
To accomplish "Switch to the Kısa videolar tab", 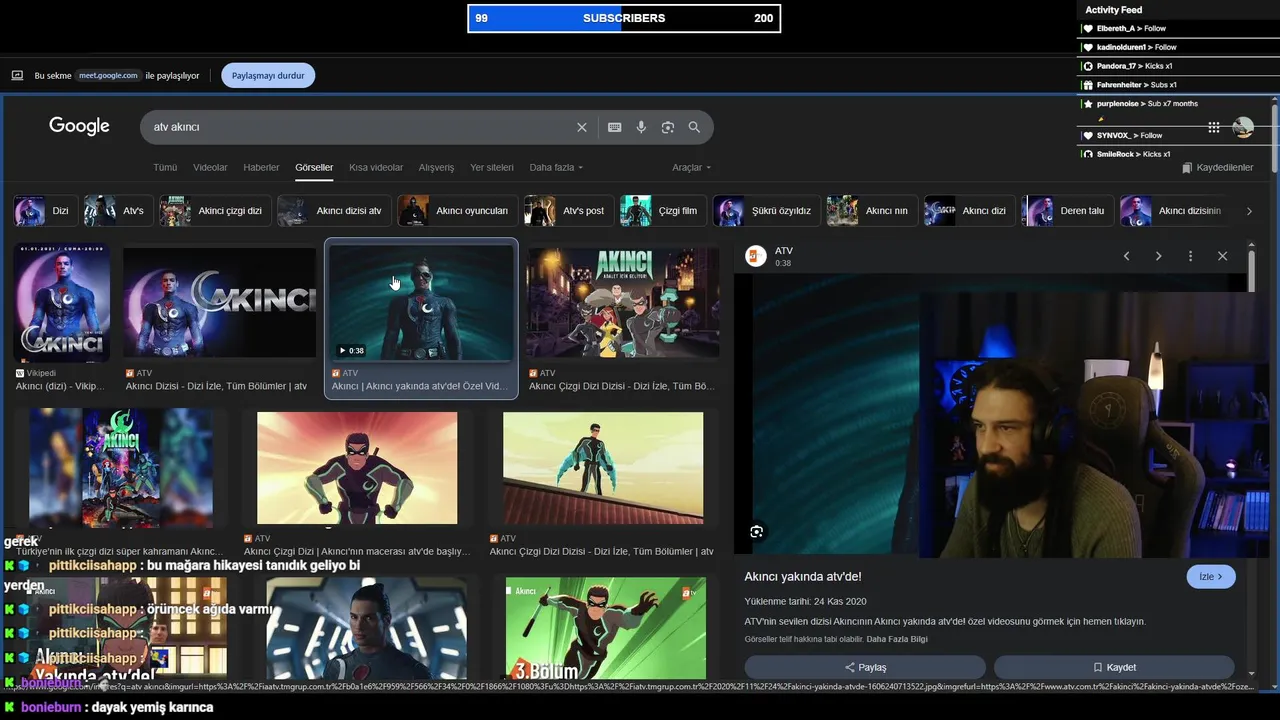I will [x=376, y=168].
